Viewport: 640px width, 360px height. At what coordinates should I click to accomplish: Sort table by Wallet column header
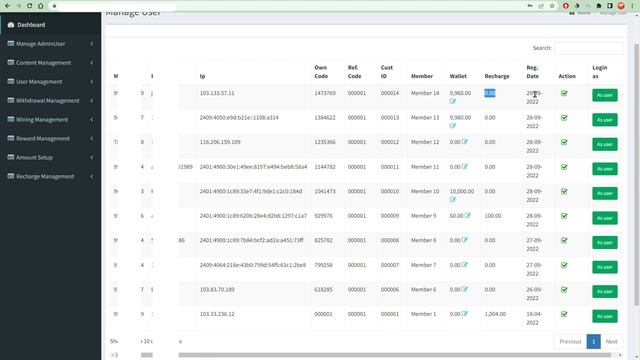point(458,76)
